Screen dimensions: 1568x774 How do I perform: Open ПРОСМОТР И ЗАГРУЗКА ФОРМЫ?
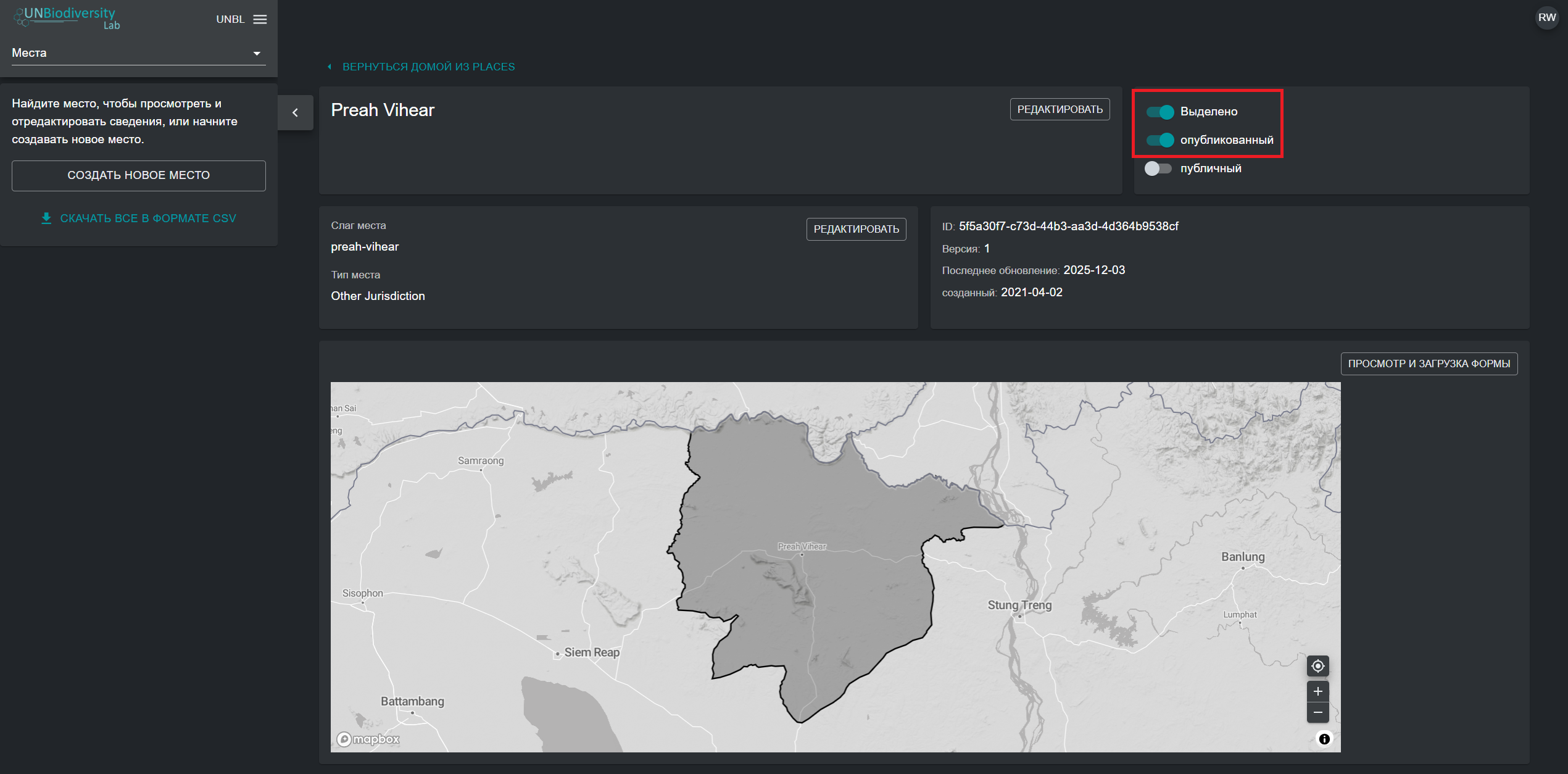coord(1429,364)
